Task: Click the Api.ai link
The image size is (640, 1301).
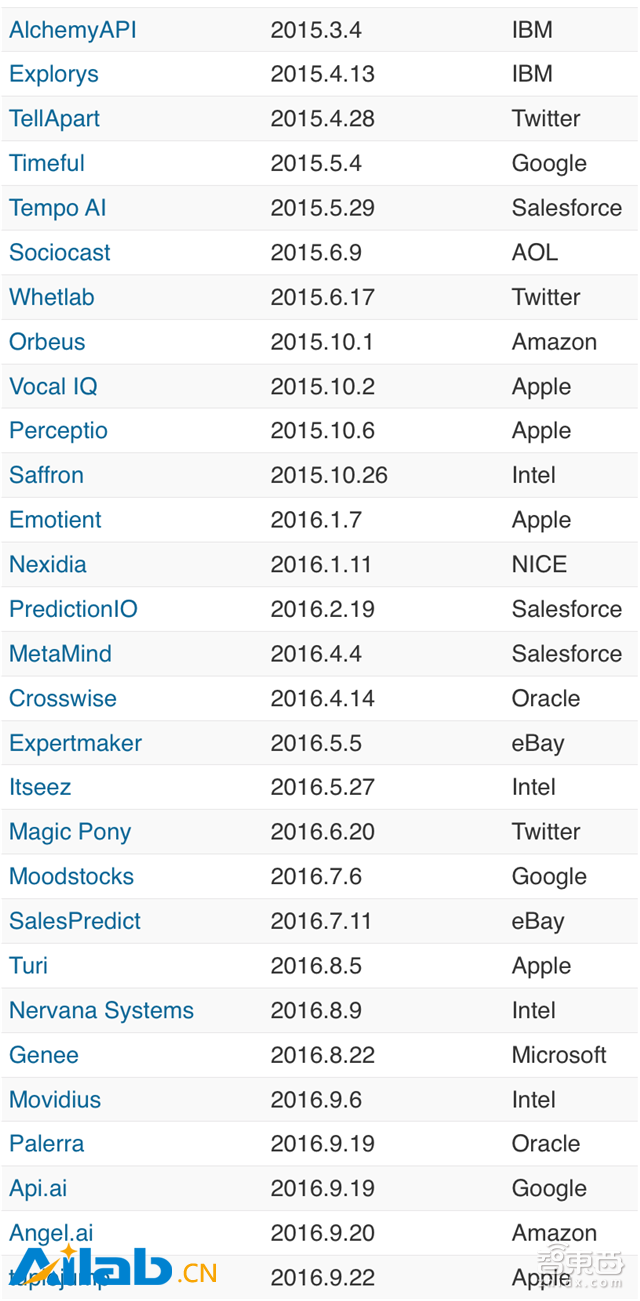Action: click(38, 1189)
